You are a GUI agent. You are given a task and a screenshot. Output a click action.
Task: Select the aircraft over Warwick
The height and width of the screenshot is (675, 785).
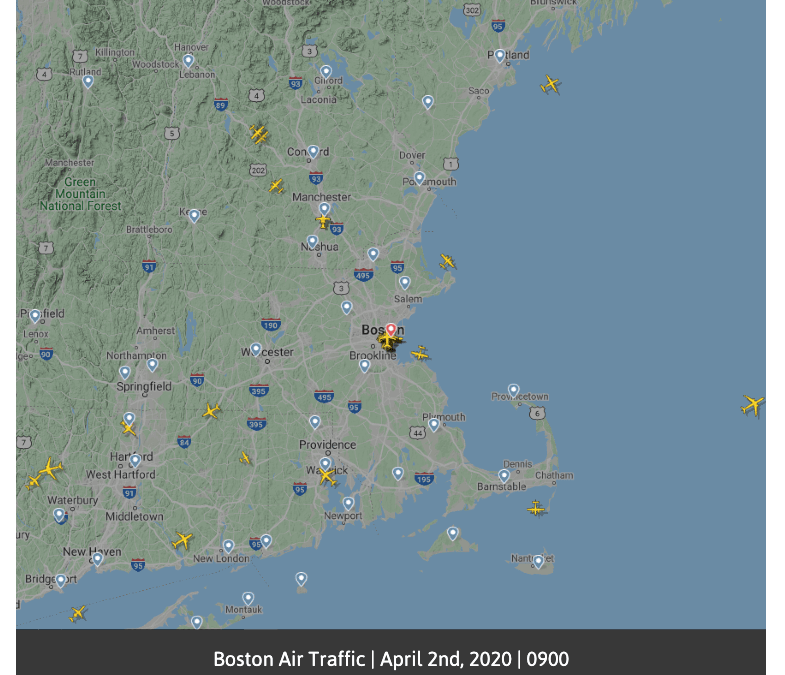click(327, 477)
